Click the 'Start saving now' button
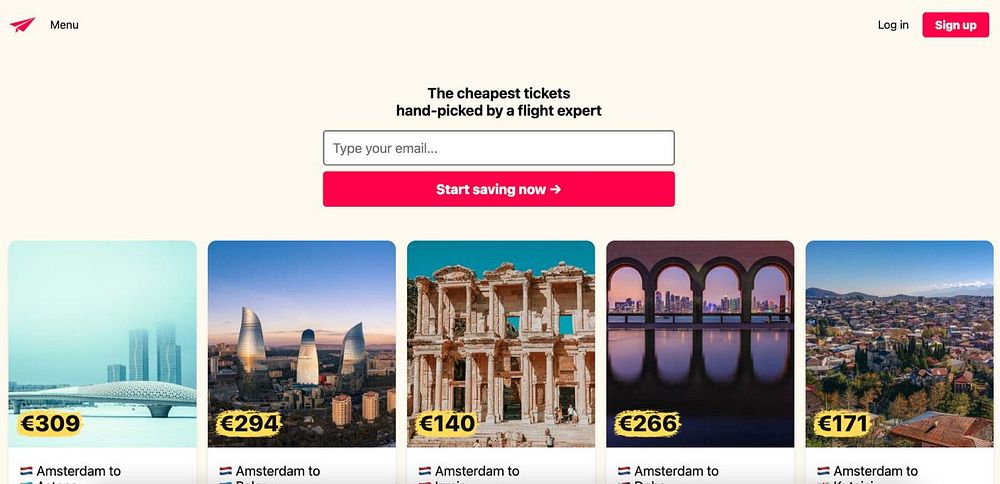This screenshot has width=1000, height=484. click(499, 189)
